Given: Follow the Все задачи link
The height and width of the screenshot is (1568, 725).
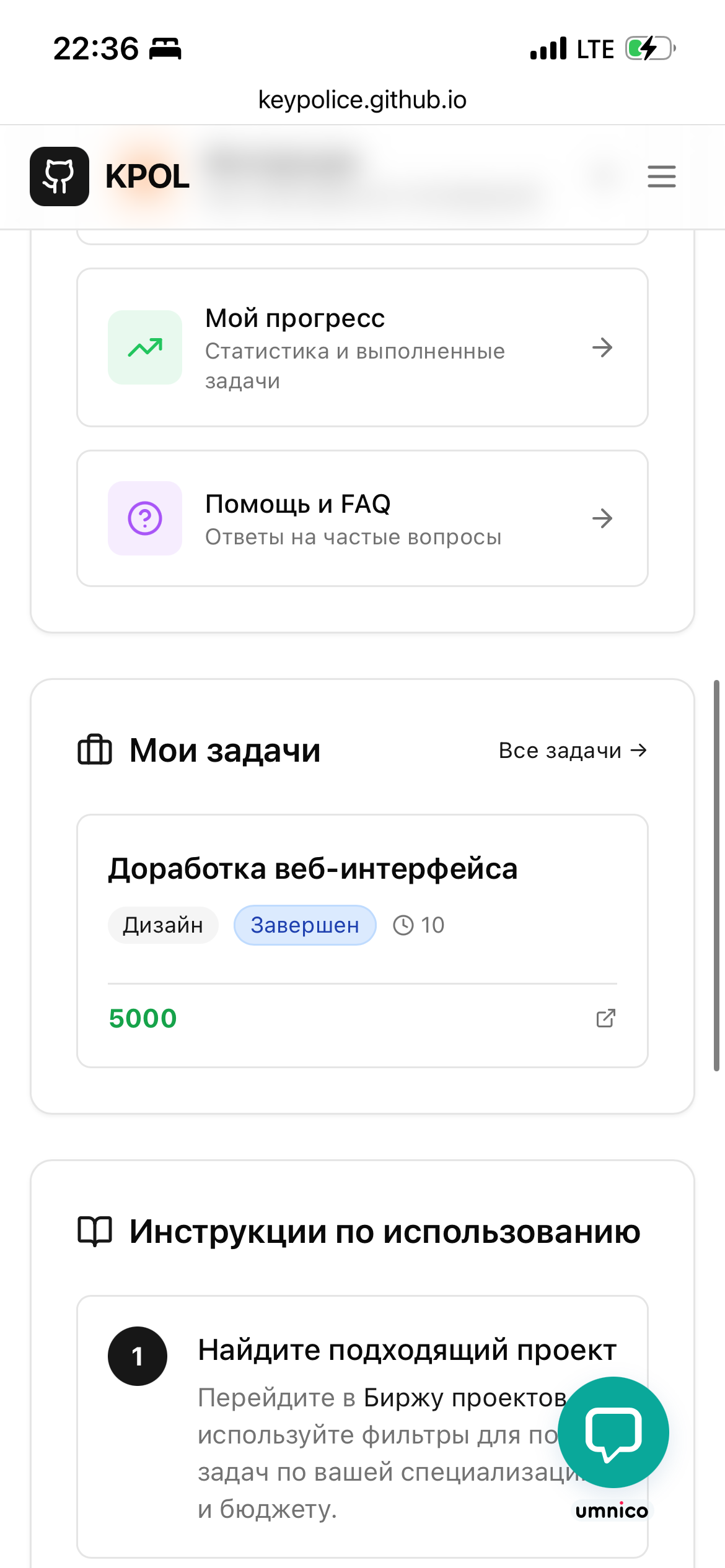Looking at the screenshot, I should (573, 750).
